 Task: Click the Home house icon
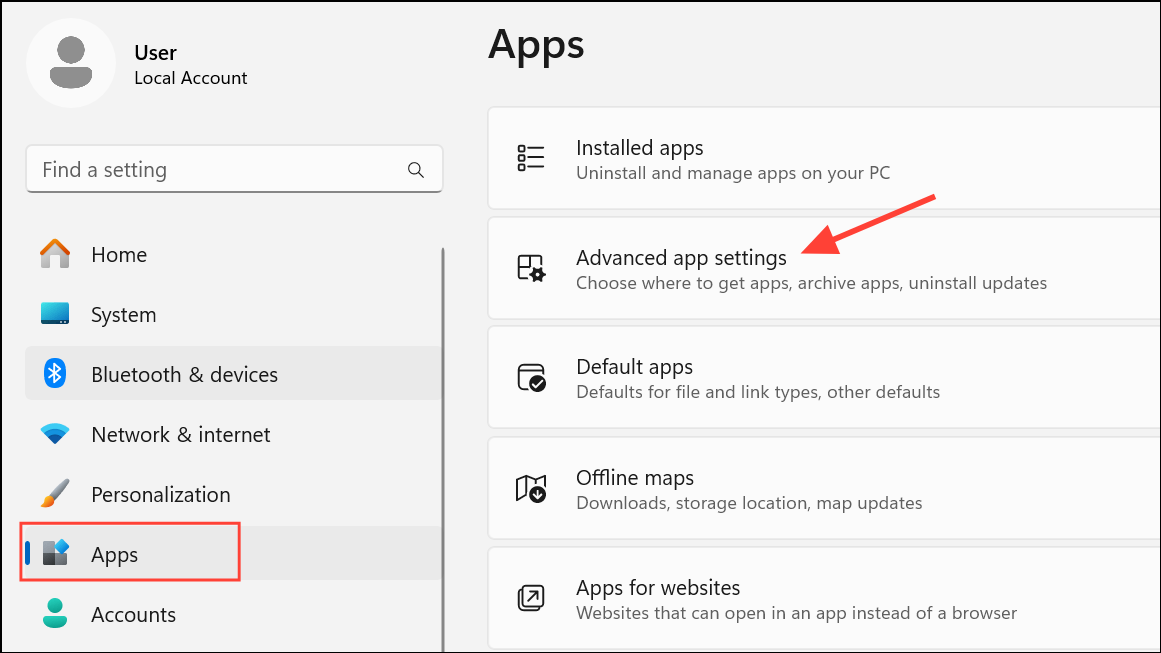55,254
